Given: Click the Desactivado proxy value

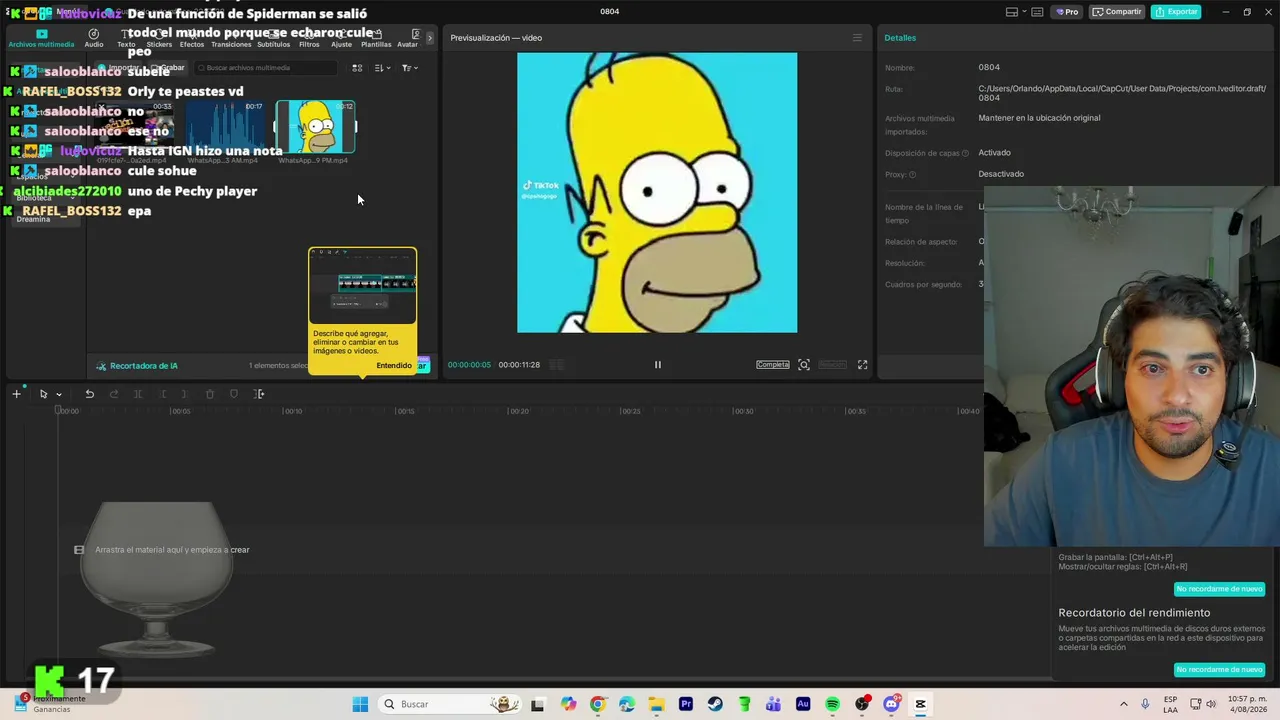Looking at the screenshot, I should click(1001, 174).
